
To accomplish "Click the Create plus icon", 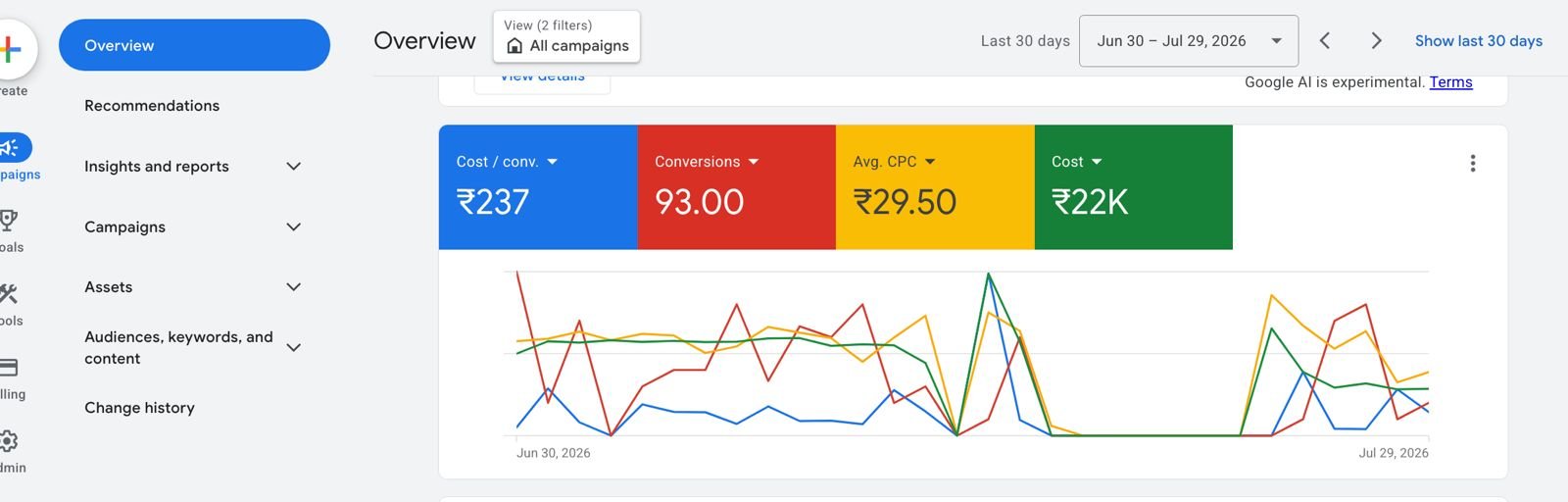I will 10,49.
